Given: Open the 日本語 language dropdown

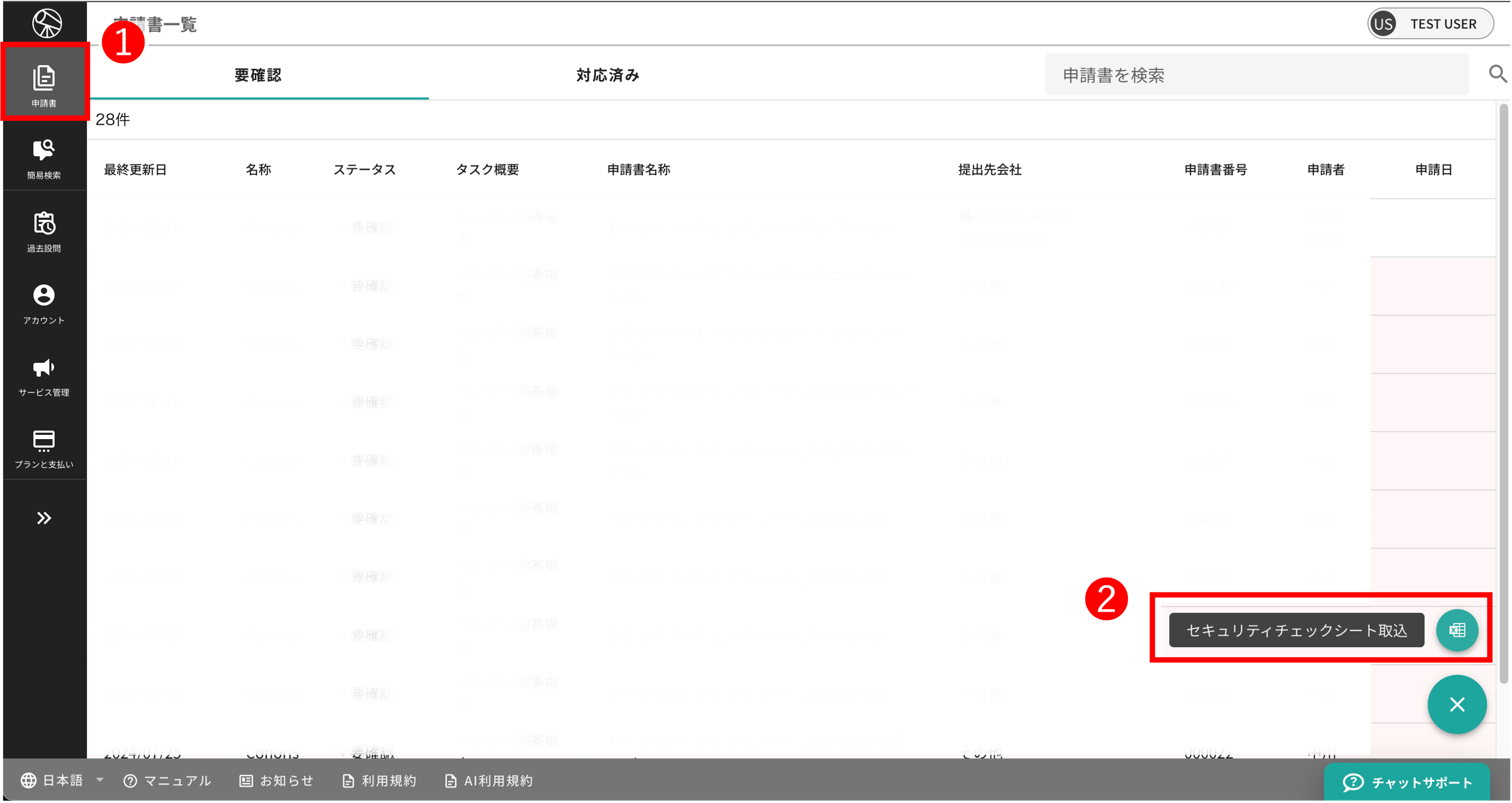Looking at the screenshot, I should pyautogui.click(x=63, y=780).
